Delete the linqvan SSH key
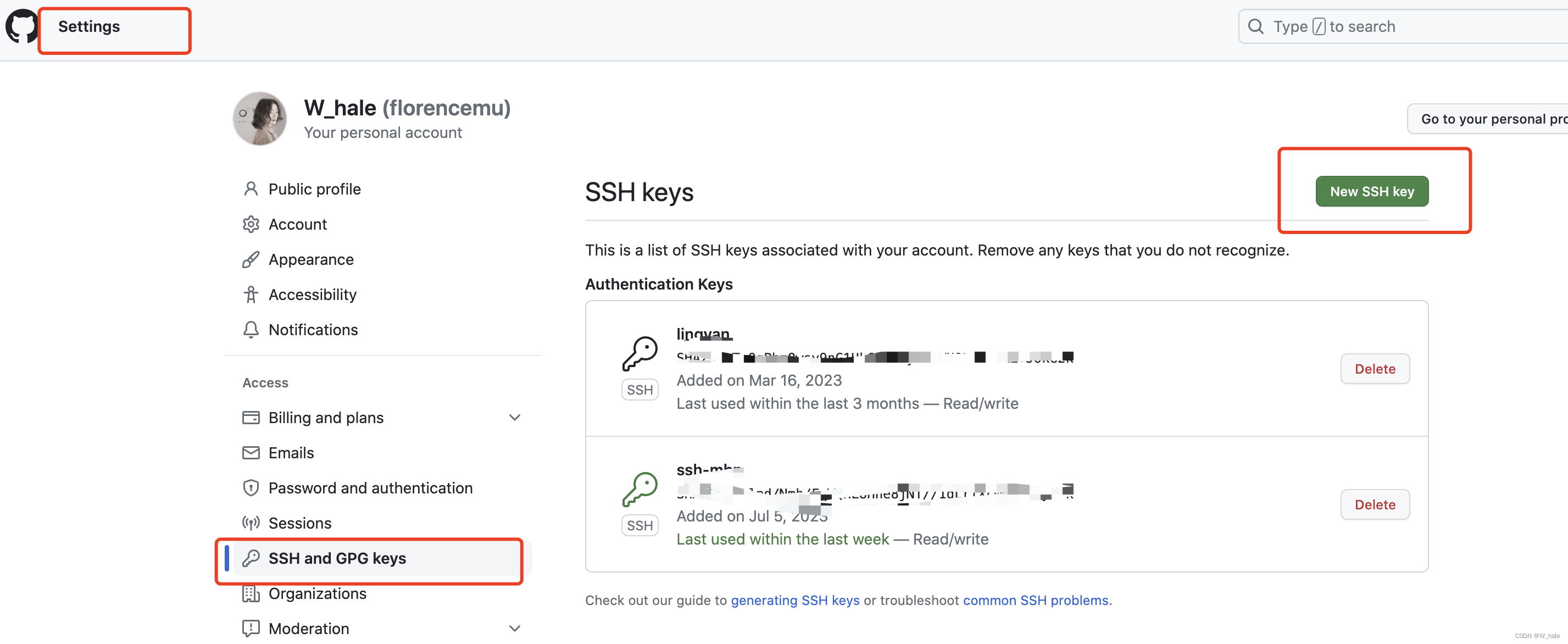 point(1375,368)
